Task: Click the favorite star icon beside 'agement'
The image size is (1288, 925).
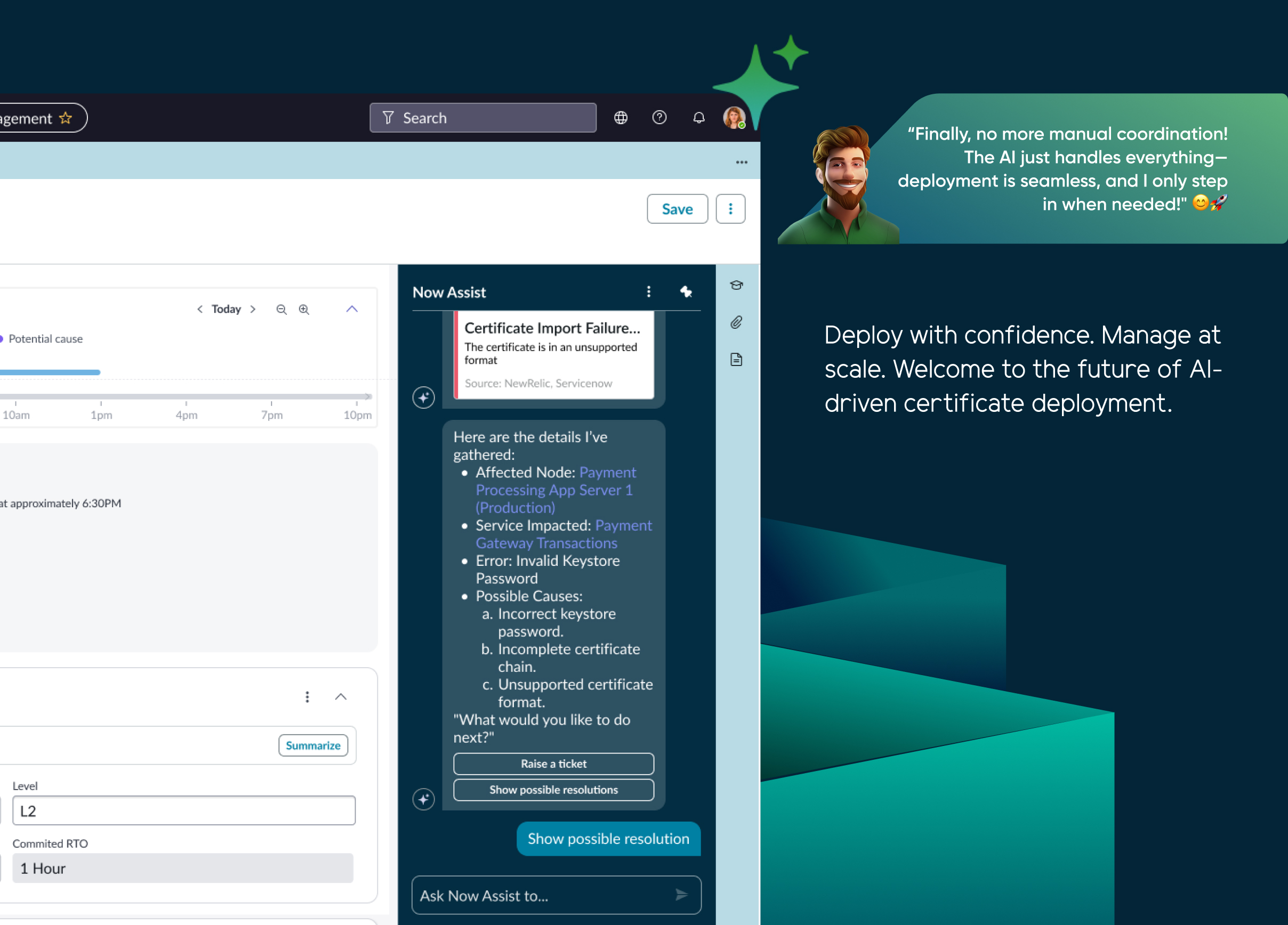Action: (x=66, y=118)
